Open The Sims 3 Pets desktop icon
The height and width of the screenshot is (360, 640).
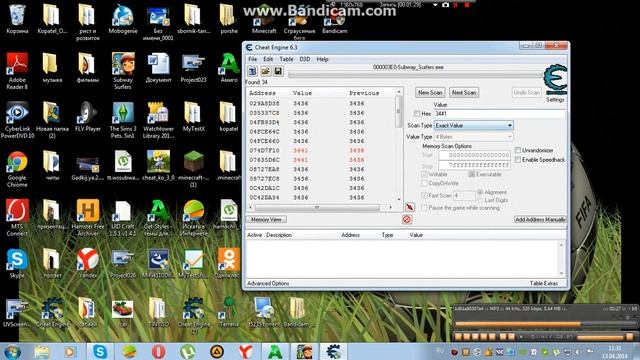[123, 120]
